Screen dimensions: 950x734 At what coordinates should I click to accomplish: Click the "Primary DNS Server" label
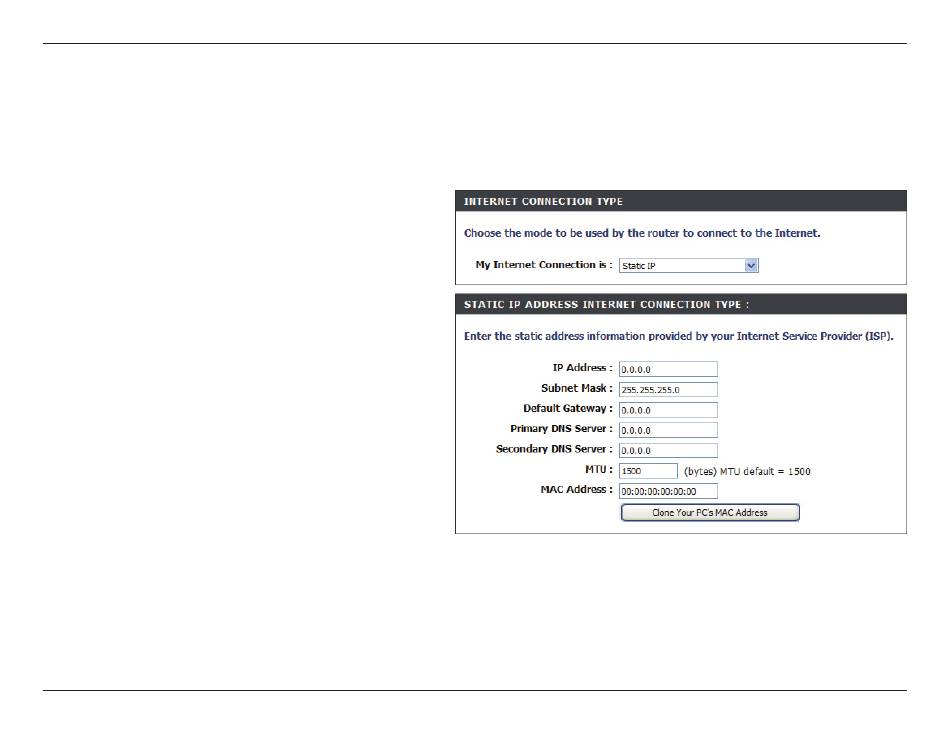(x=561, y=429)
